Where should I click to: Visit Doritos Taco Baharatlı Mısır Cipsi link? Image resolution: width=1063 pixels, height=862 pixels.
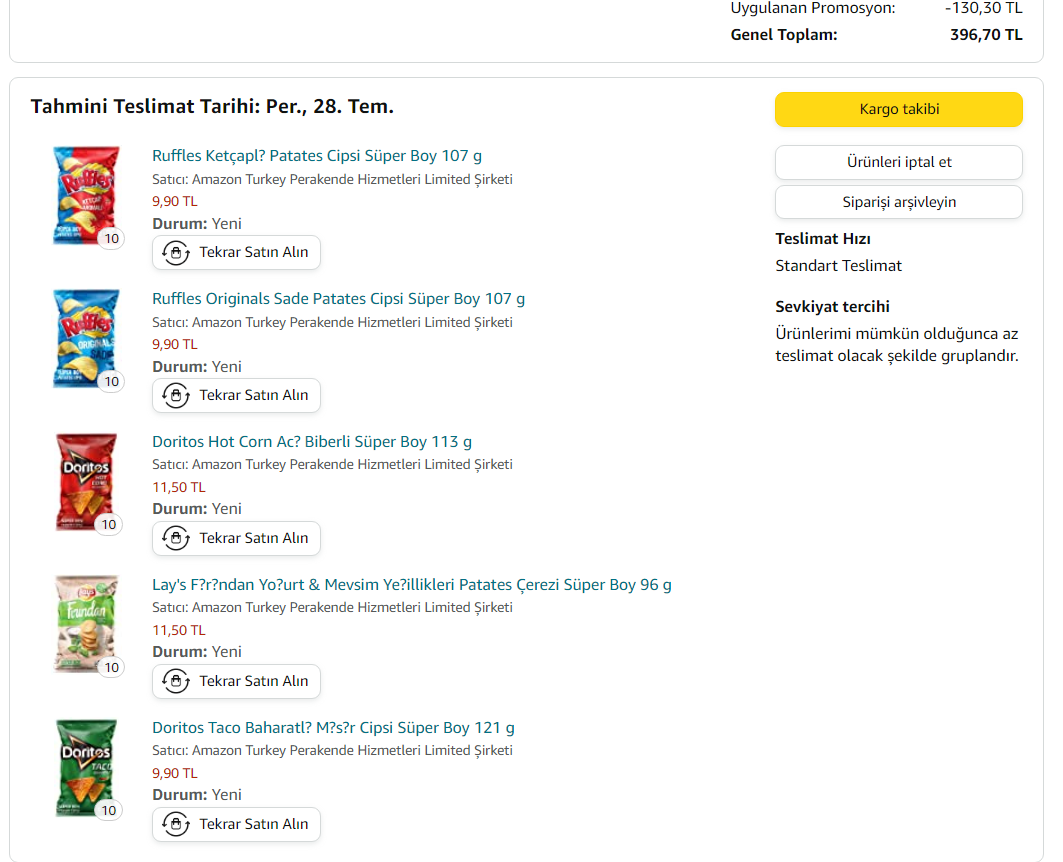click(333, 728)
